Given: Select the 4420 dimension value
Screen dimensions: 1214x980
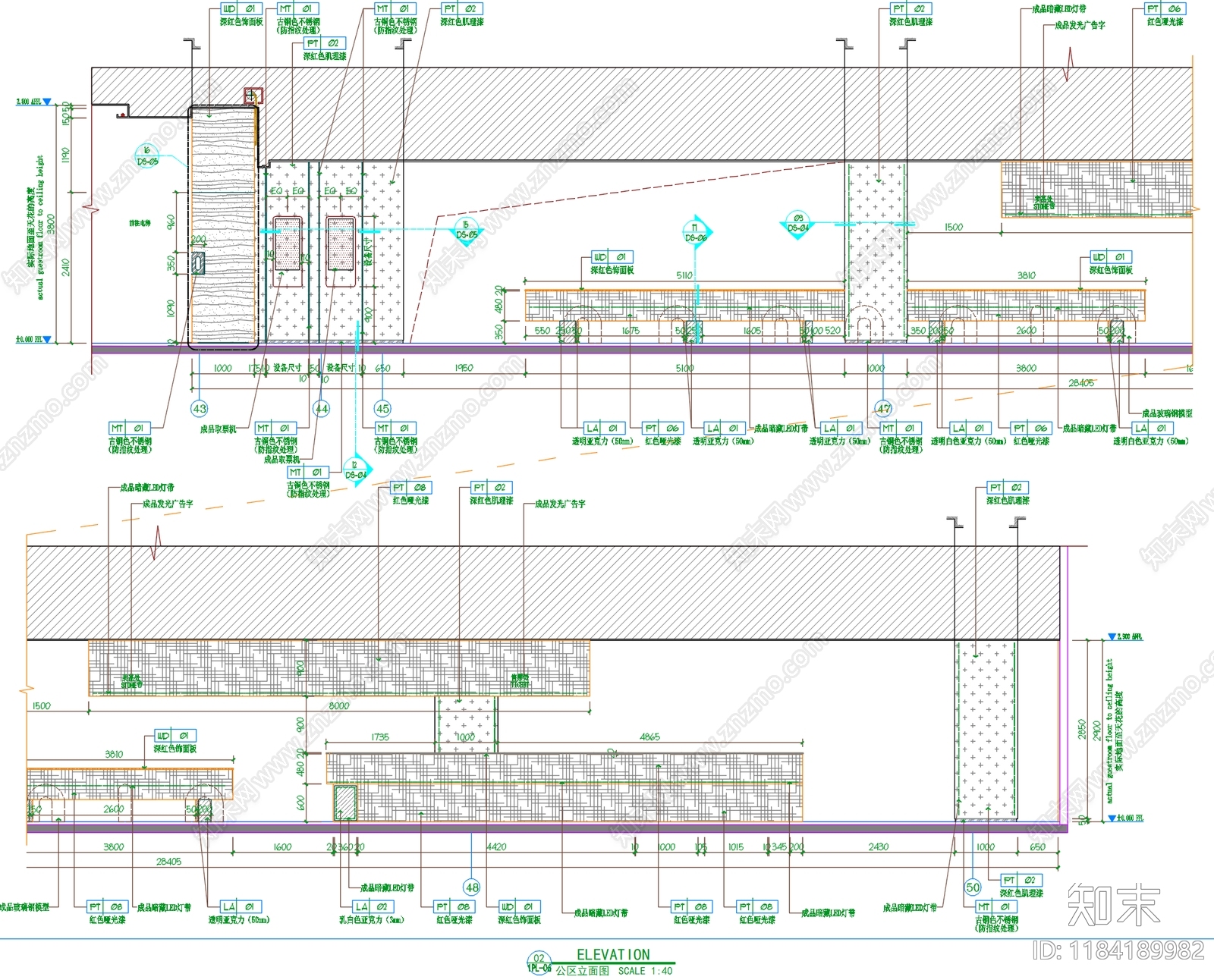Looking at the screenshot, I should click(x=496, y=847).
